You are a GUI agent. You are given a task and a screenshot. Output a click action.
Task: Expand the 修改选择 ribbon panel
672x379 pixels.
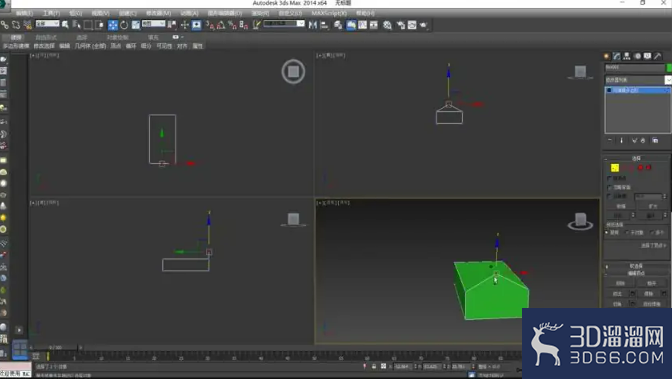(x=44, y=46)
